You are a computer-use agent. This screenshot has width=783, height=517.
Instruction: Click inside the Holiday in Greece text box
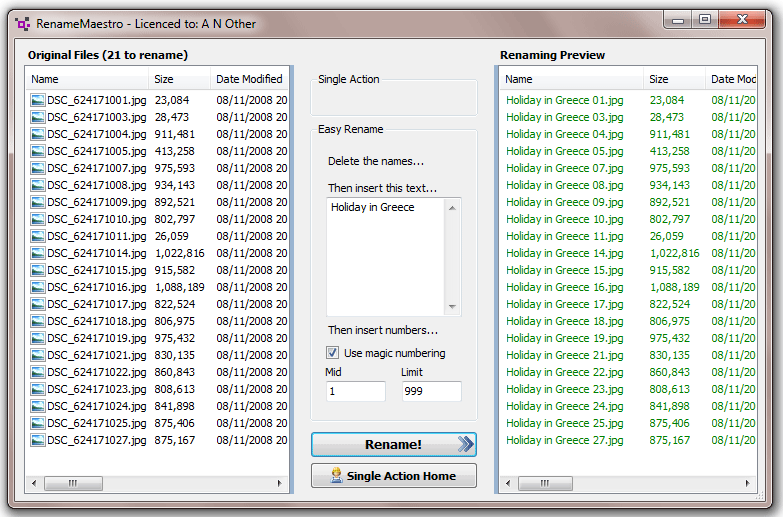386,257
